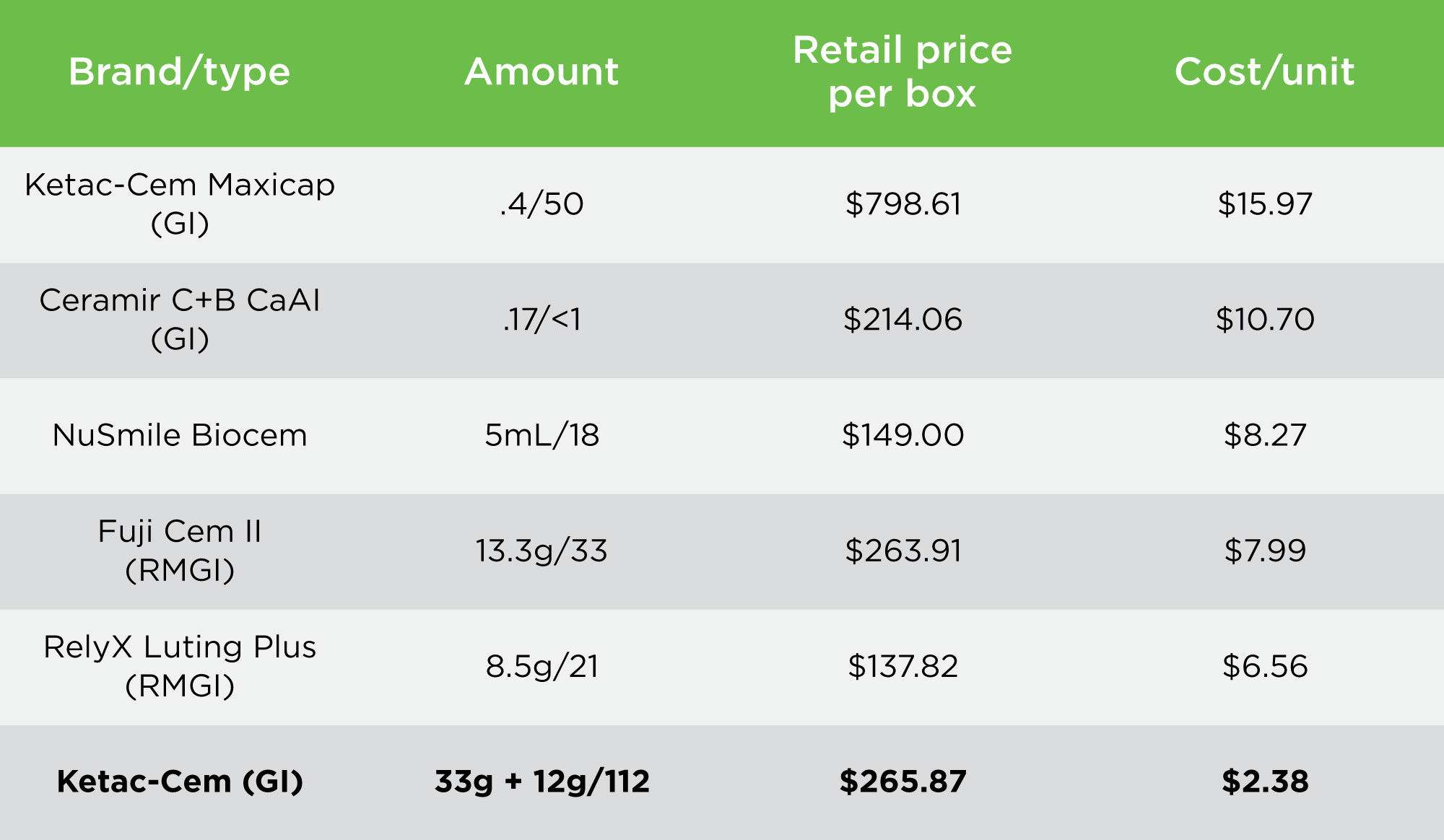Select the Ketac-Cem Maxicap (GI) cell

(x=180, y=204)
